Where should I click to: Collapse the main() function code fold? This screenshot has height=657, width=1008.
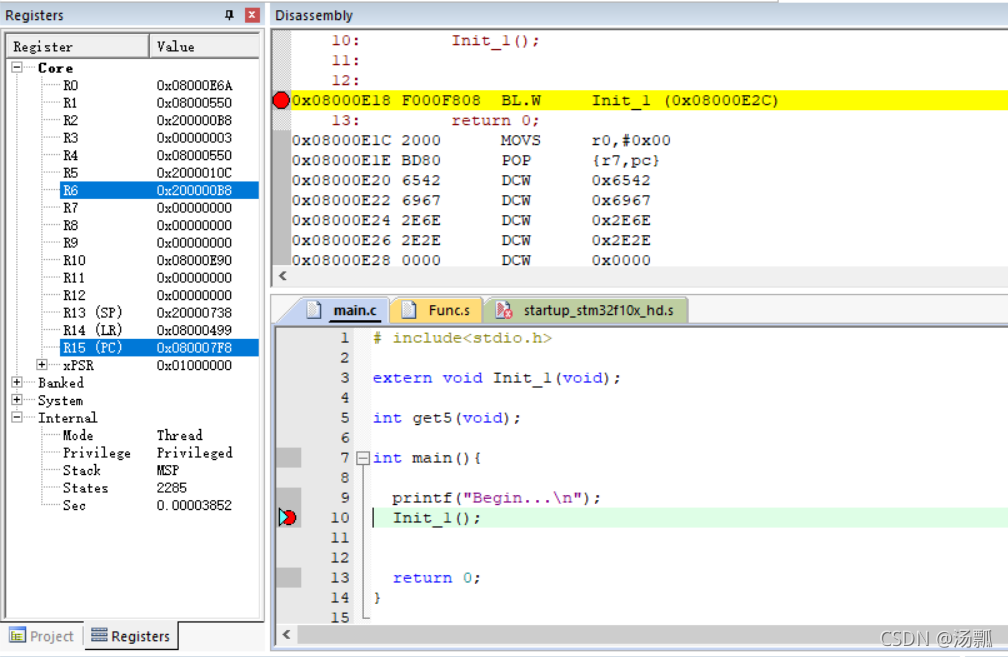click(363, 458)
